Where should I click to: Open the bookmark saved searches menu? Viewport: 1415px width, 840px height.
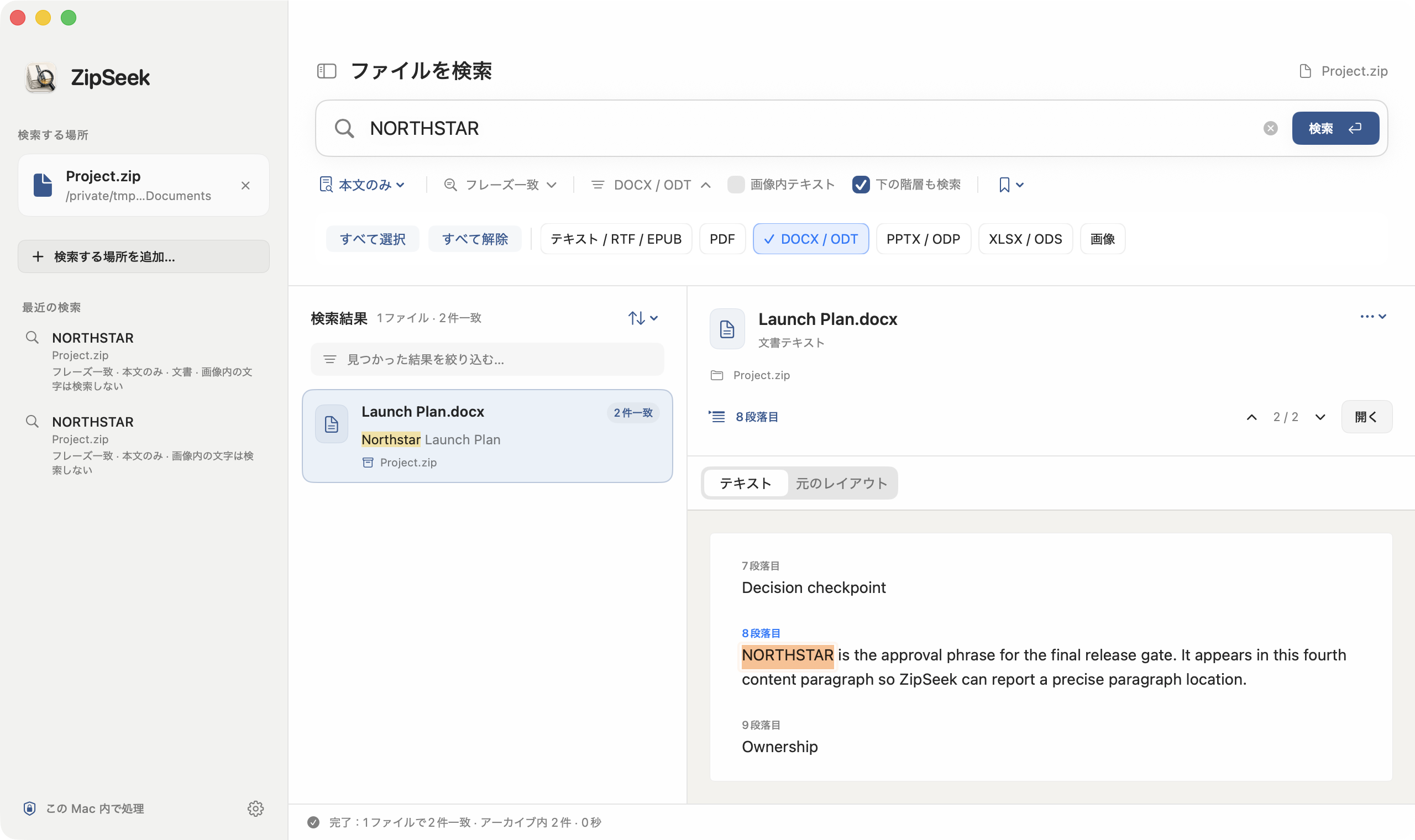coord(1011,185)
